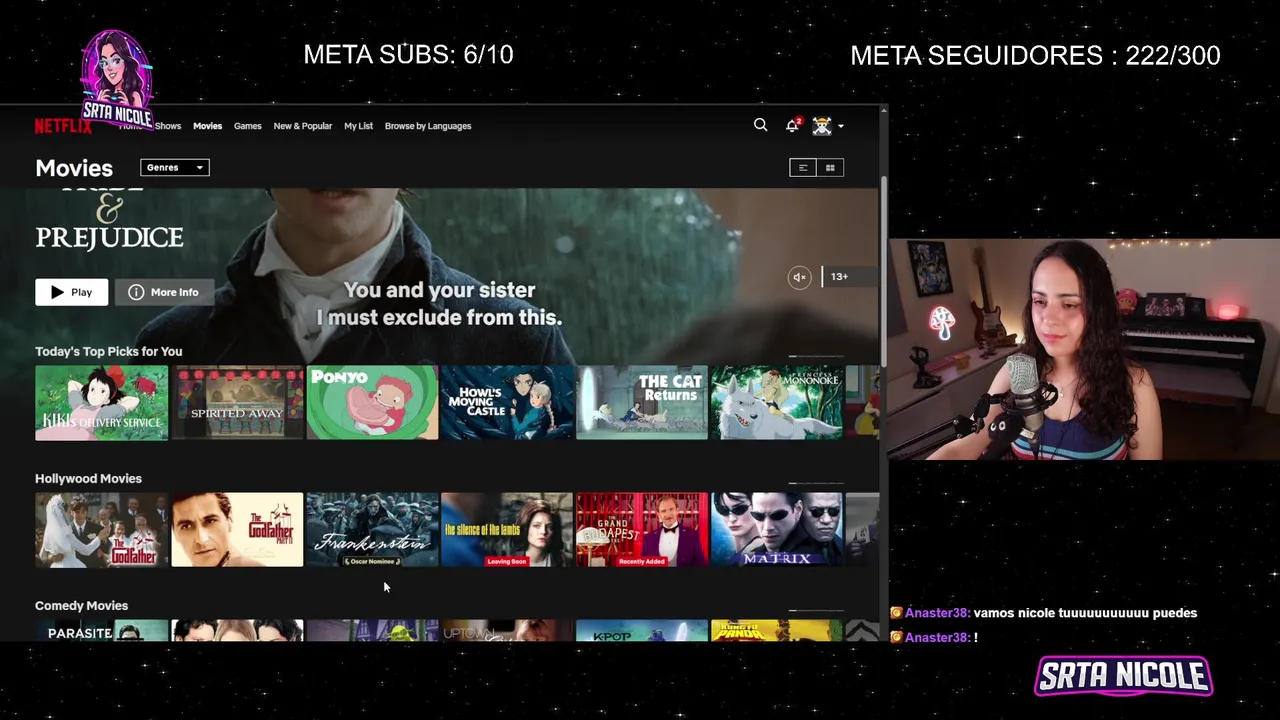Click Hollywood Movies row page indicator
1280x720 pixels.
(x=816, y=483)
